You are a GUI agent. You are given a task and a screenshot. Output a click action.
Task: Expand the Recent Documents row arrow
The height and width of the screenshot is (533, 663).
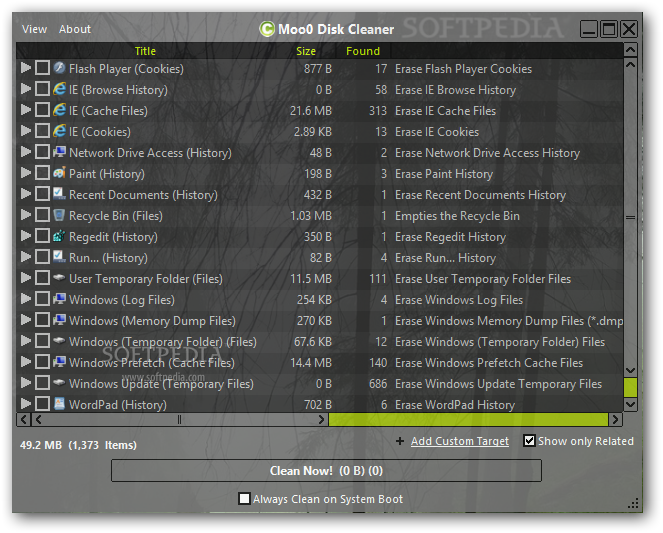26,194
